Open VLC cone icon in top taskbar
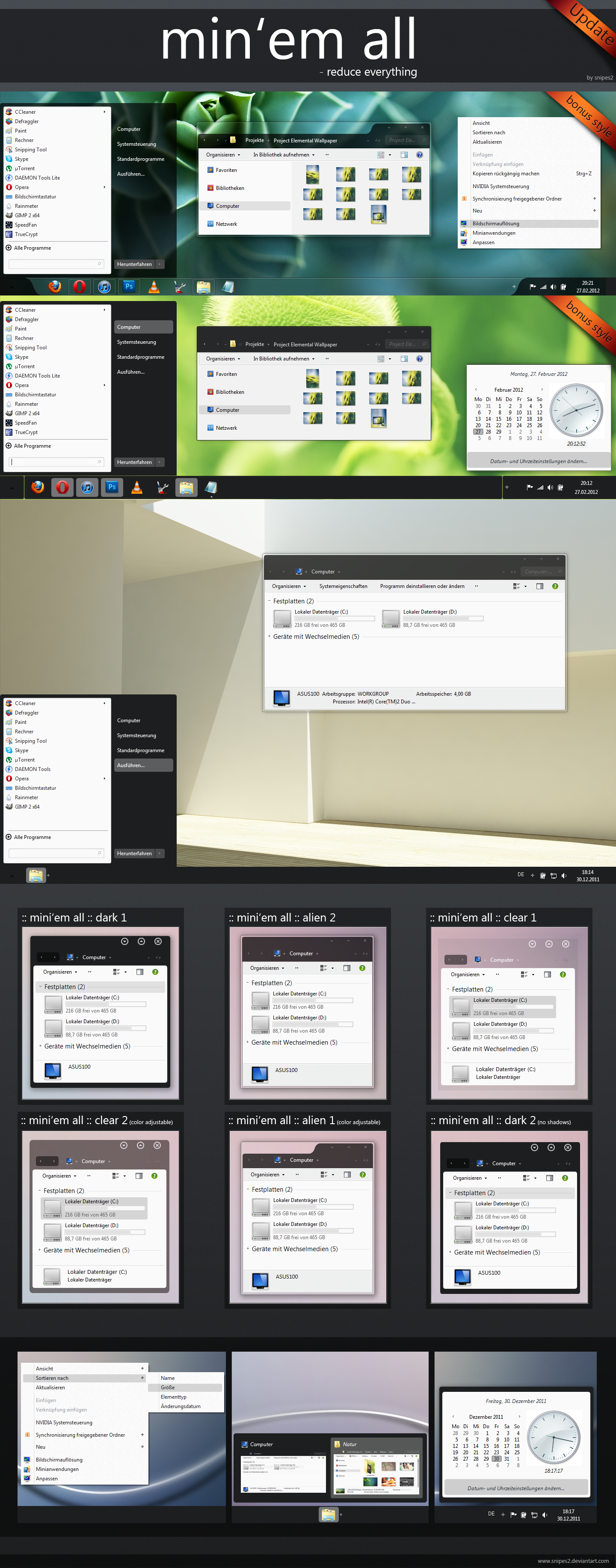The height and width of the screenshot is (1568, 616). click(x=154, y=286)
